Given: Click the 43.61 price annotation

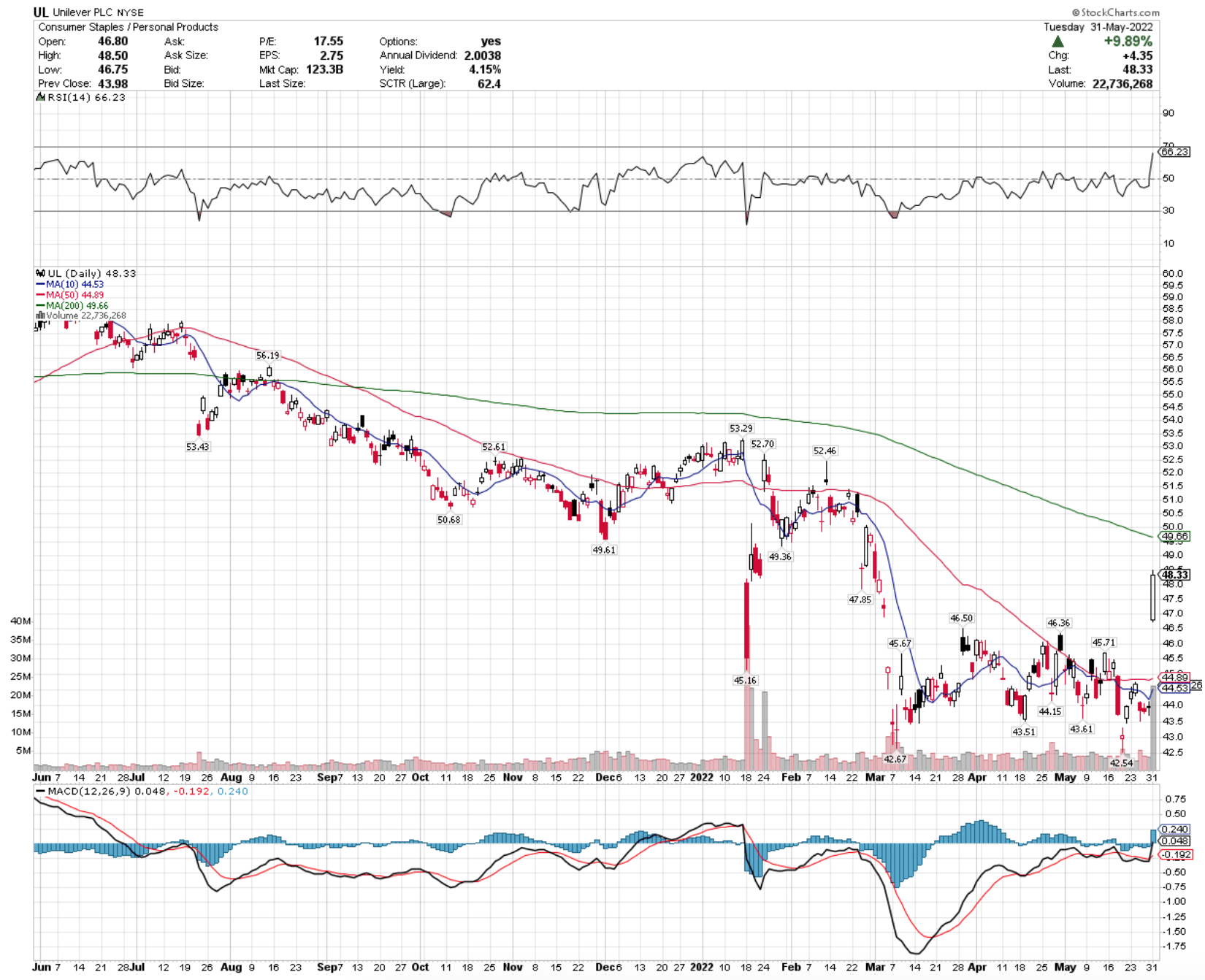Looking at the screenshot, I should [x=1082, y=729].
